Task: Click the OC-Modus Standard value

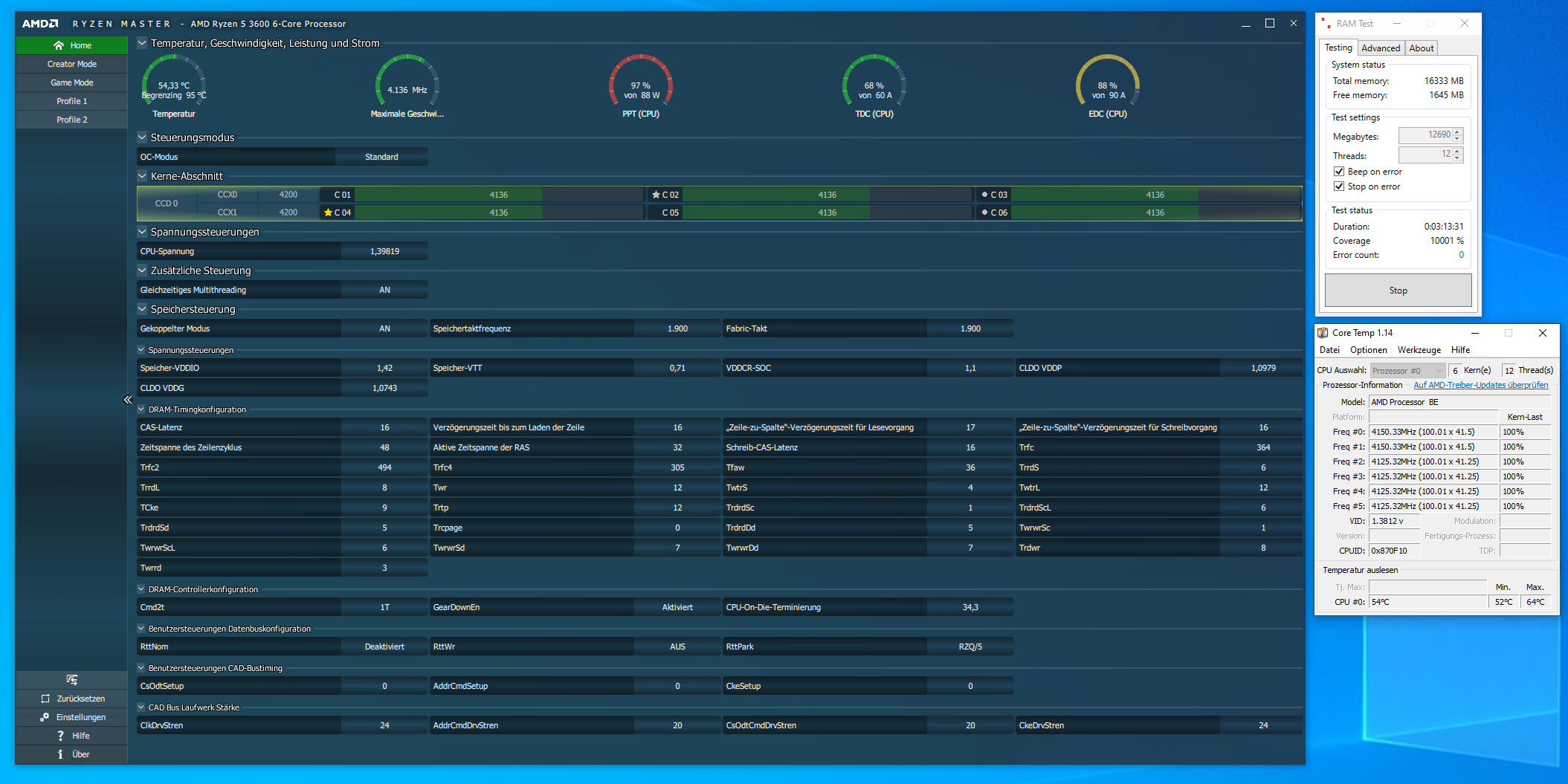Action: tap(381, 157)
